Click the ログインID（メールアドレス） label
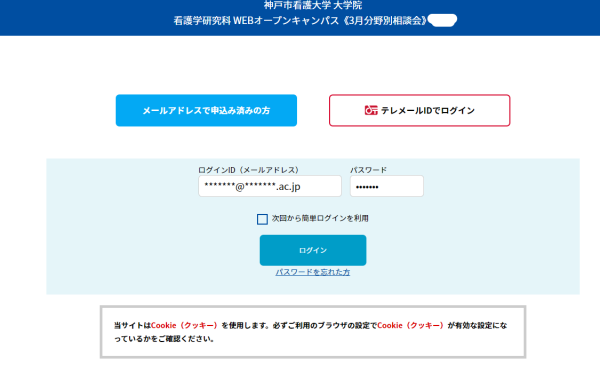 tap(248, 170)
